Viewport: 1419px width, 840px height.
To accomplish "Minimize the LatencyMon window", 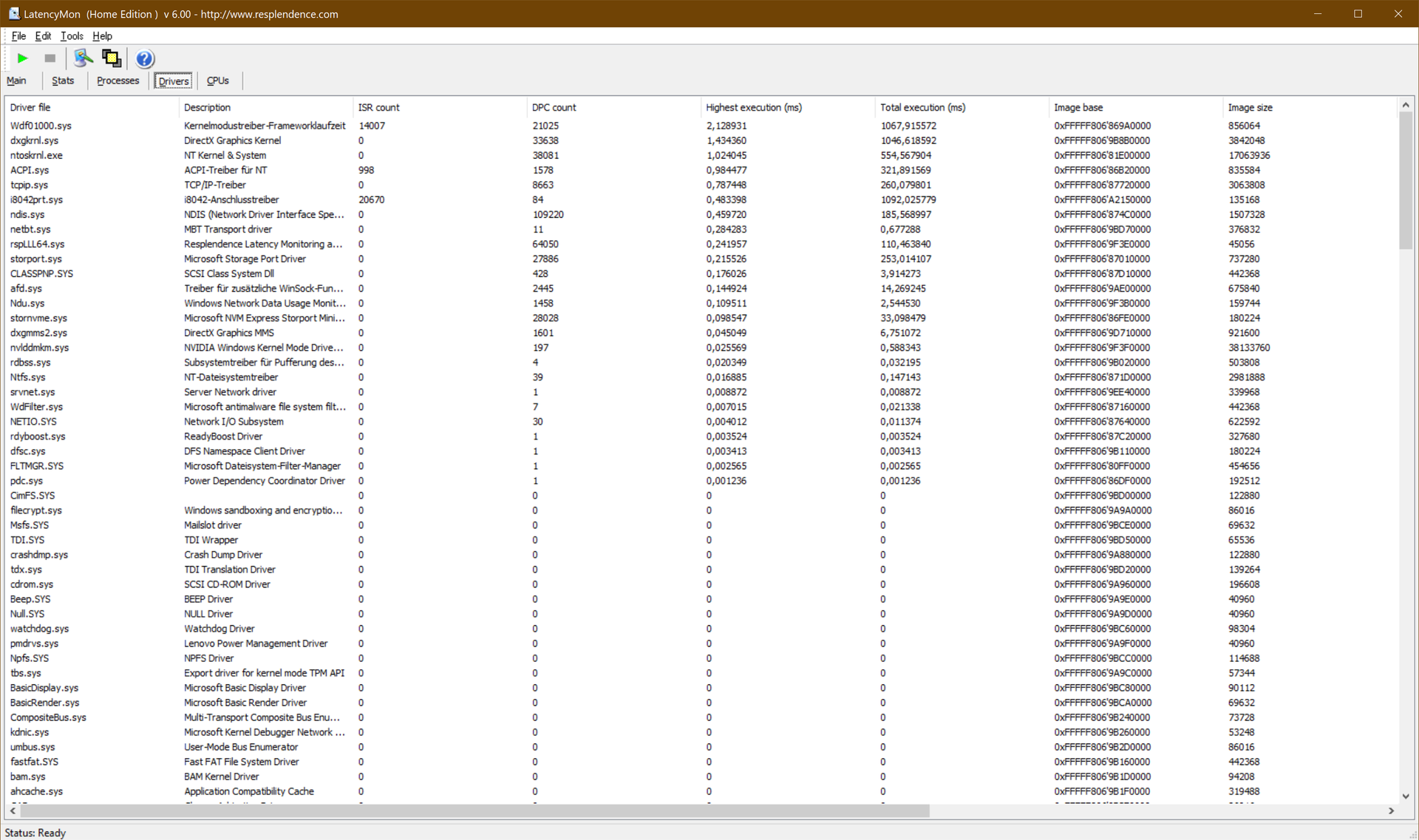I will click(1318, 13).
